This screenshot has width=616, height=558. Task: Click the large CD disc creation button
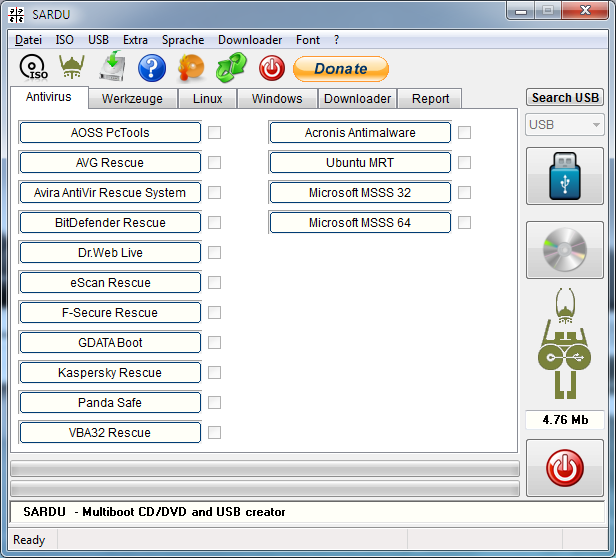[x=565, y=250]
